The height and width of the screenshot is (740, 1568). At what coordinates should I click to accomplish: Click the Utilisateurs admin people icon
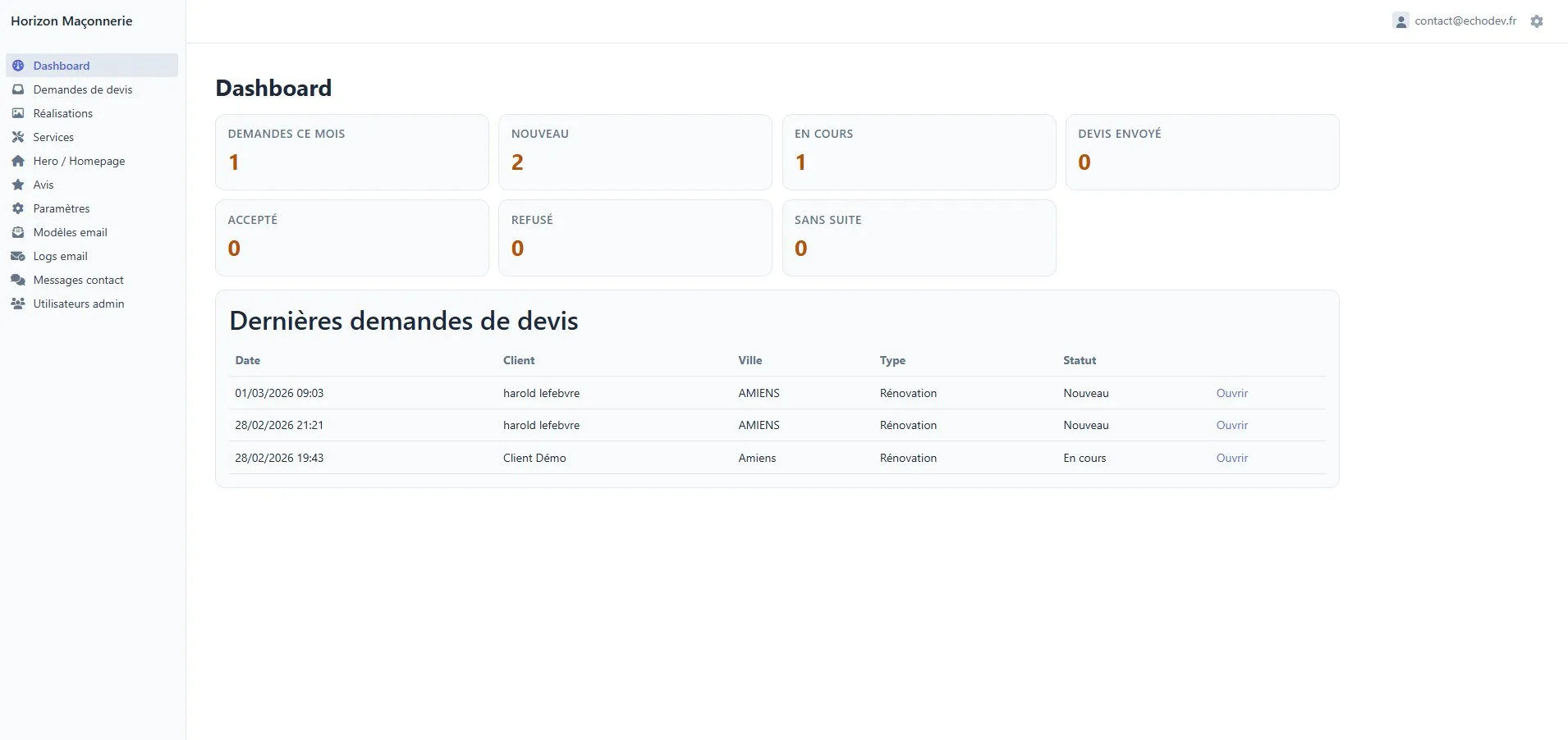[x=18, y=304]
